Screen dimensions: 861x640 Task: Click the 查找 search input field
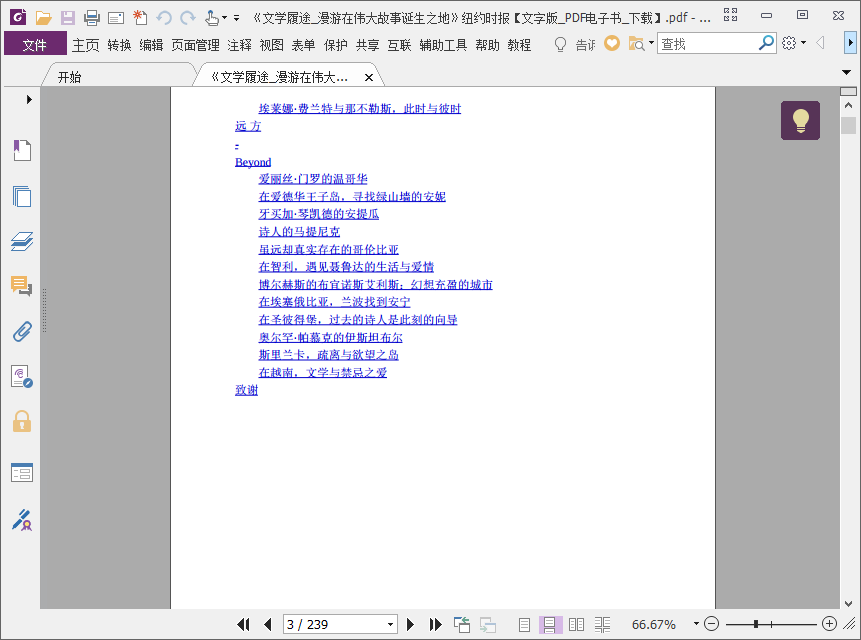(x=707, y=43)
